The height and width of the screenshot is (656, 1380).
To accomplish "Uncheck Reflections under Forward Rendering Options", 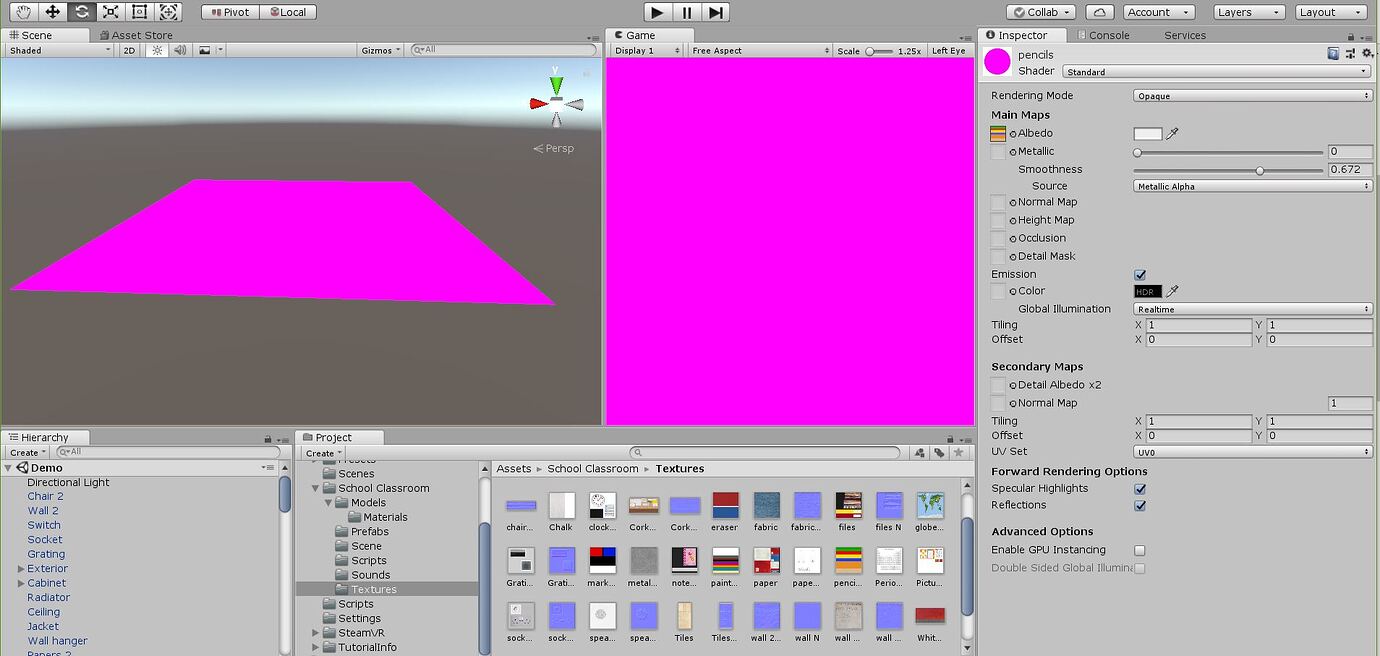I will (1139, 505).
